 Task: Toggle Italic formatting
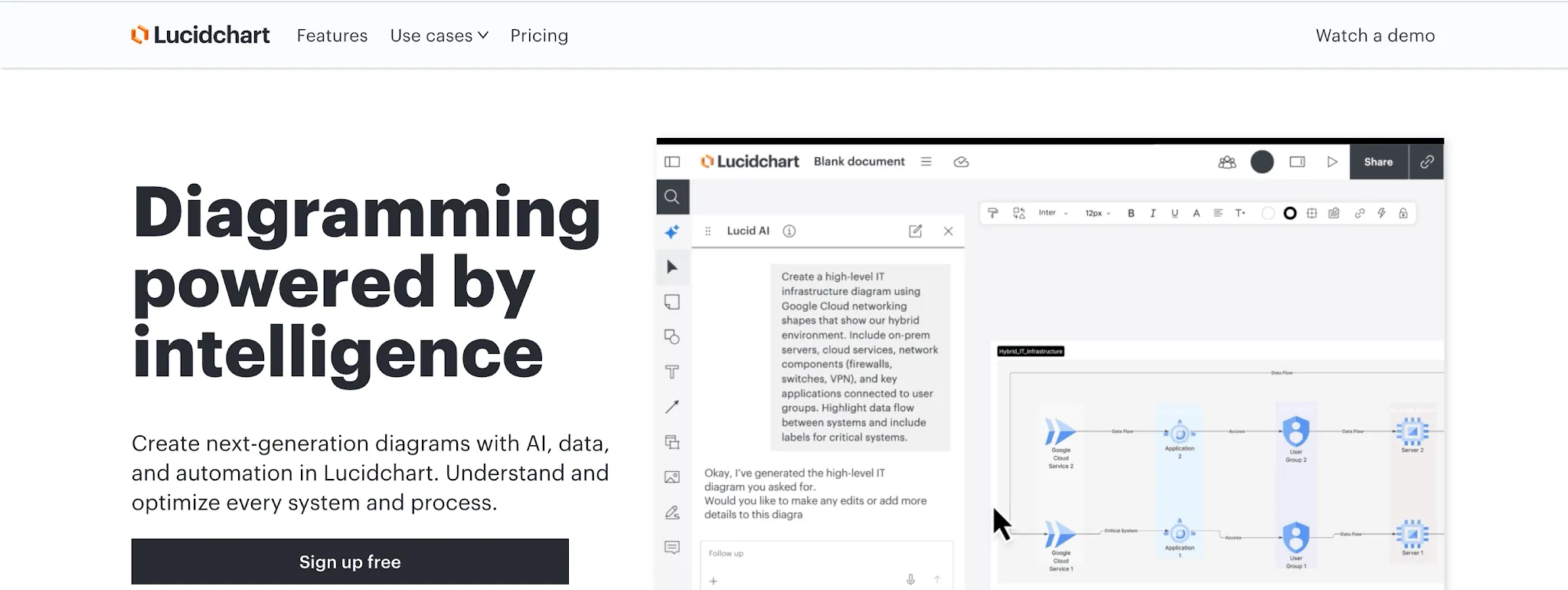pos(1153,213)
